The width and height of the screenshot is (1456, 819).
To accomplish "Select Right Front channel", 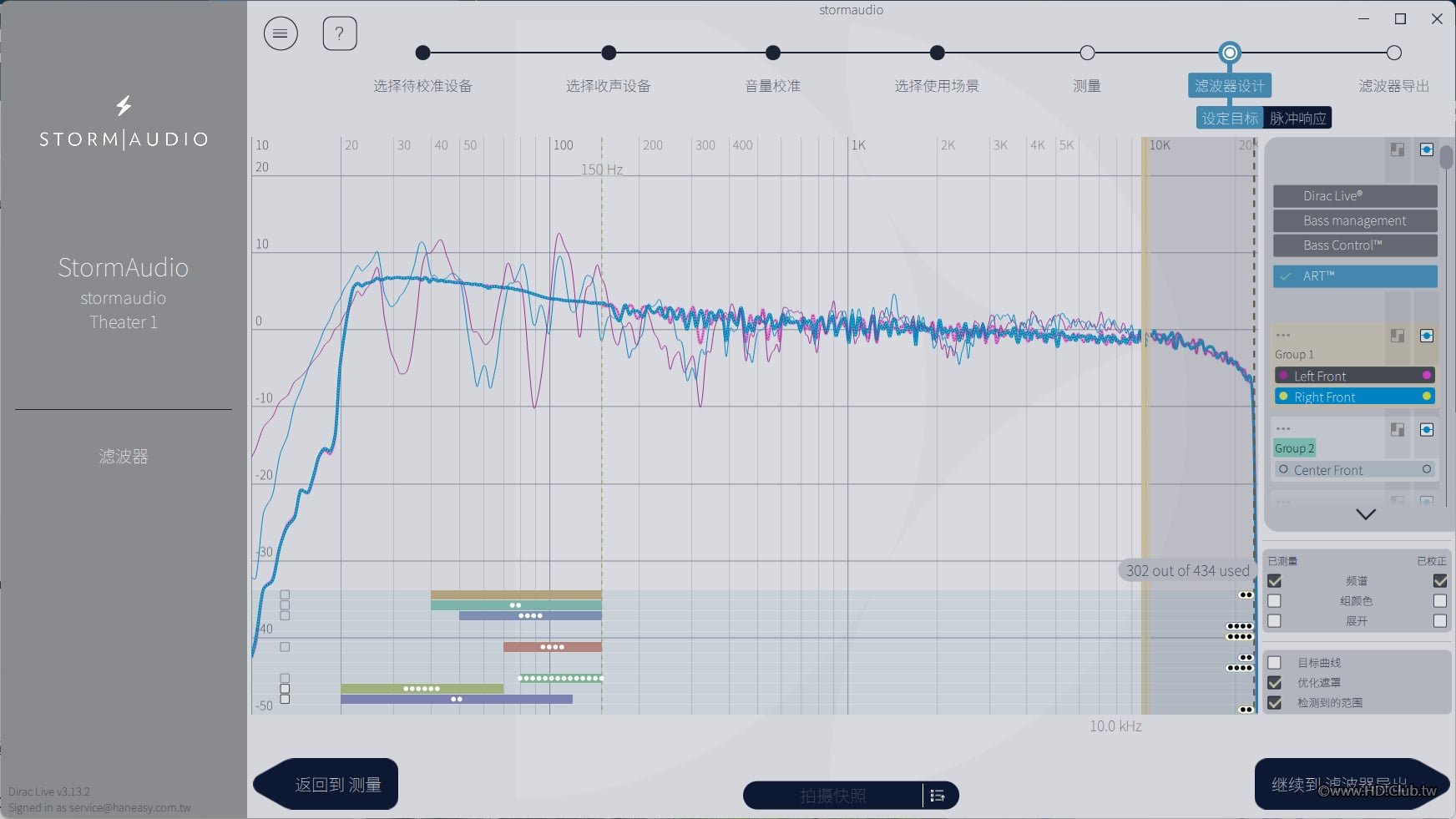I will [1354, 397].
